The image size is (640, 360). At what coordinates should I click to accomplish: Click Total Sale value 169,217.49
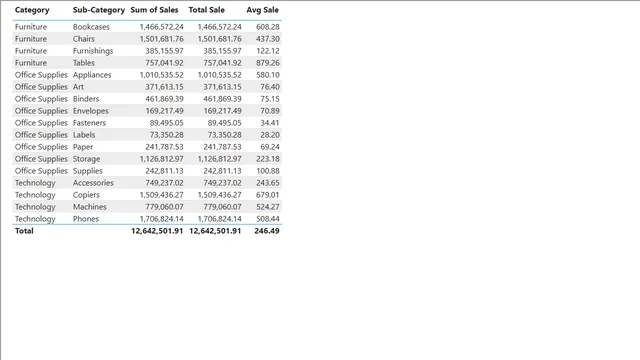[x=222, y=111]
